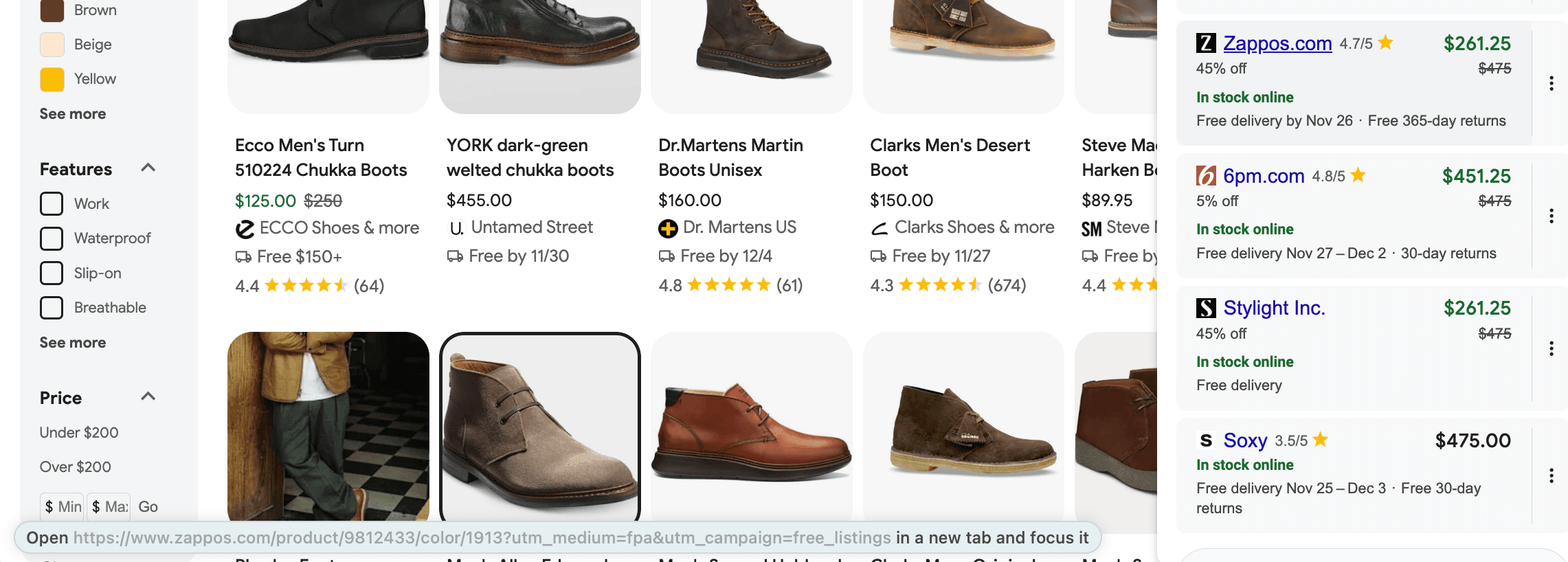Enable the Work feature filter
1568x562 pixels.
52,203
